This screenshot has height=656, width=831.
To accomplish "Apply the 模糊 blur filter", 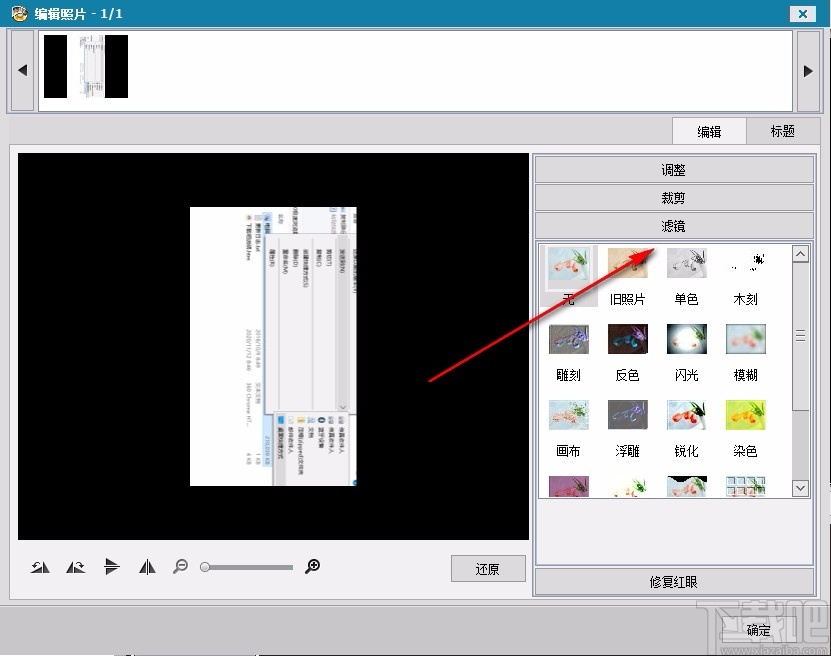I will coord(745,338).
